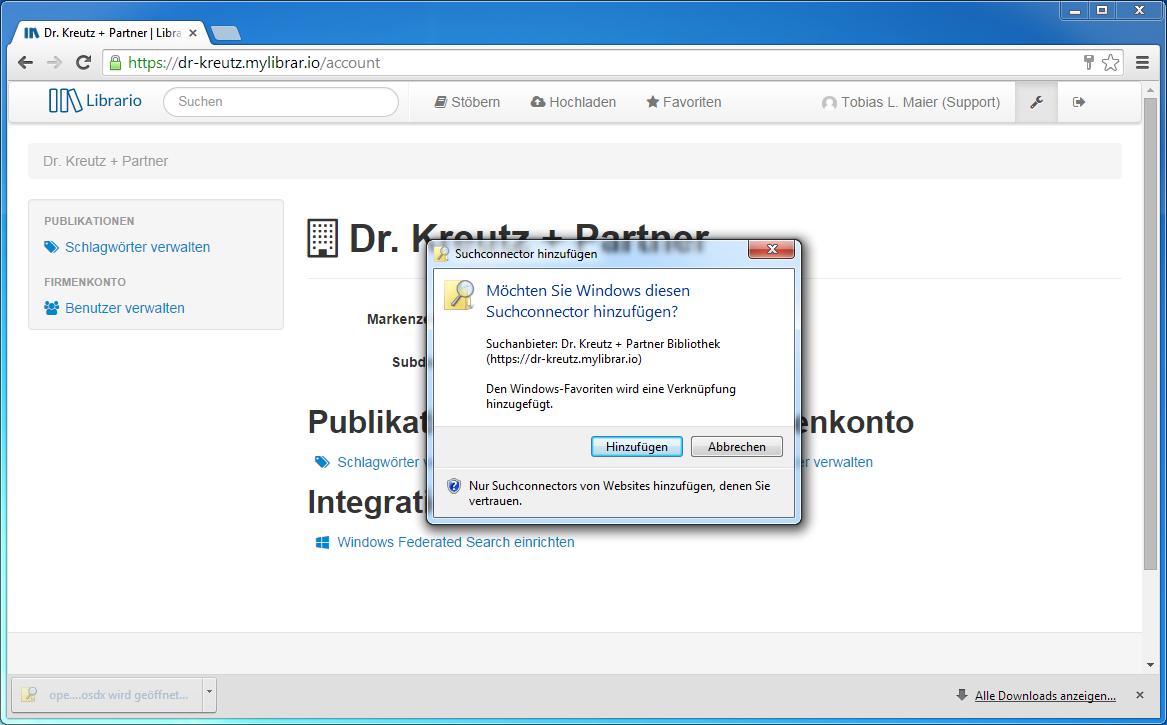The width and height of the screenshot is (1167, 725).
Task: Open the Chrome hamburger menu
Action: (x=1142, y=63)
